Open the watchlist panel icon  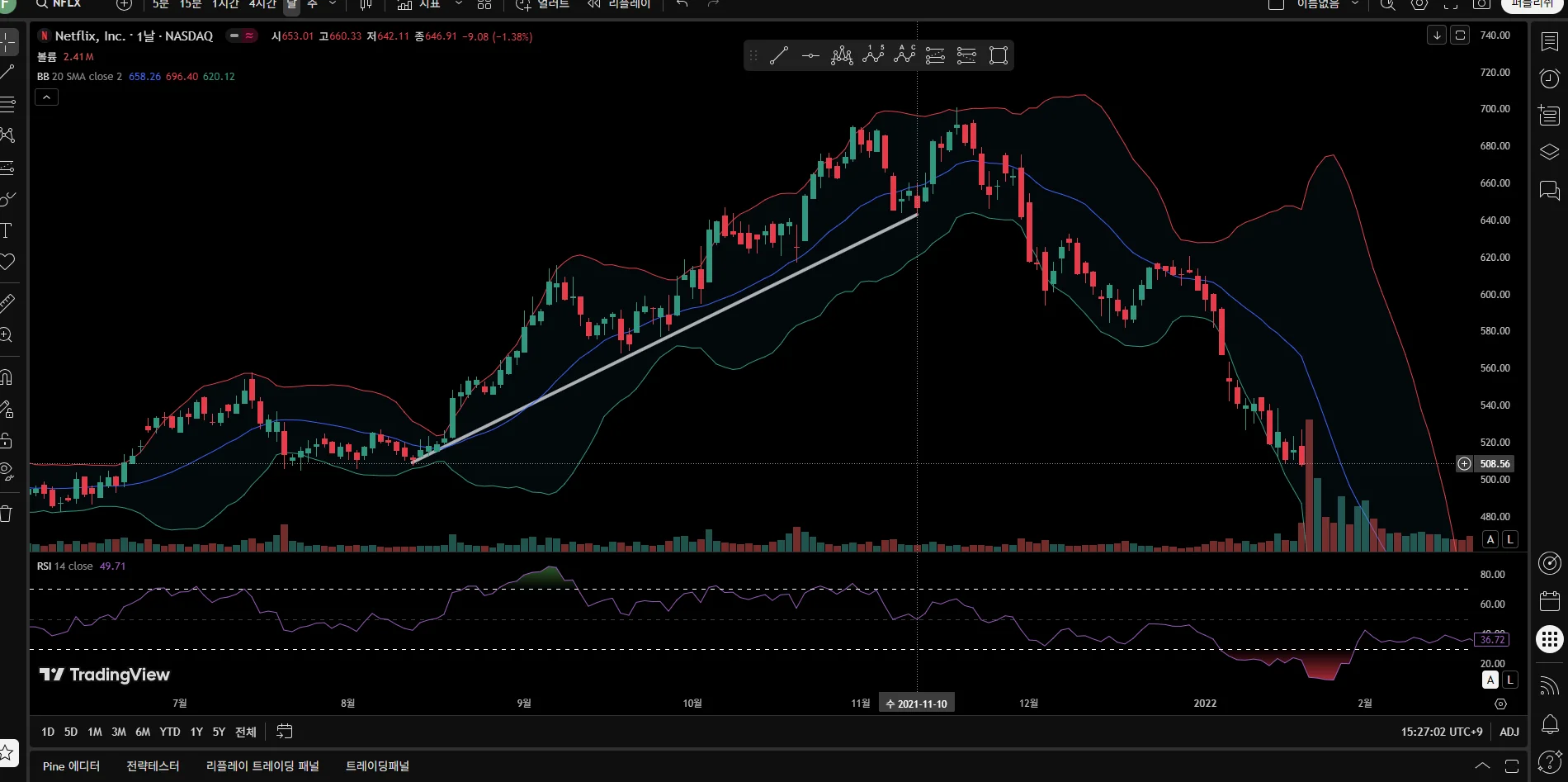tap(1549, 42)
